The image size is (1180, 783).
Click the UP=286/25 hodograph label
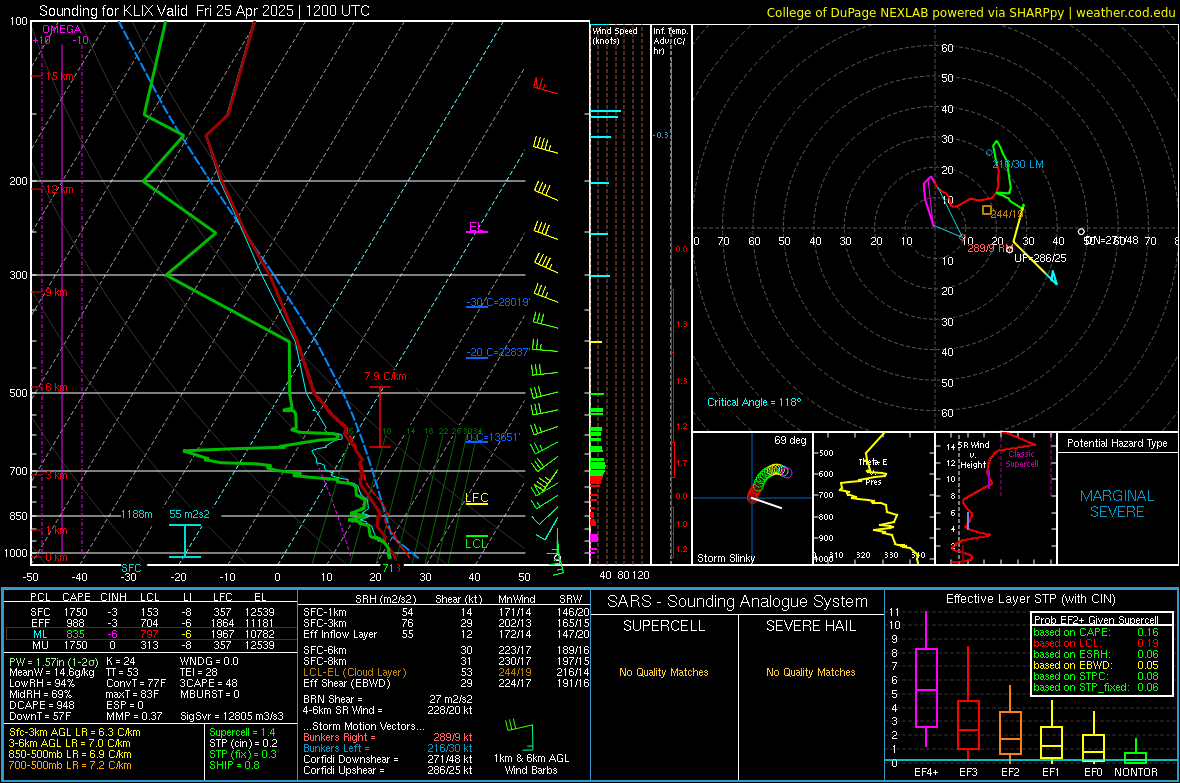click(x=1040, y=258)
